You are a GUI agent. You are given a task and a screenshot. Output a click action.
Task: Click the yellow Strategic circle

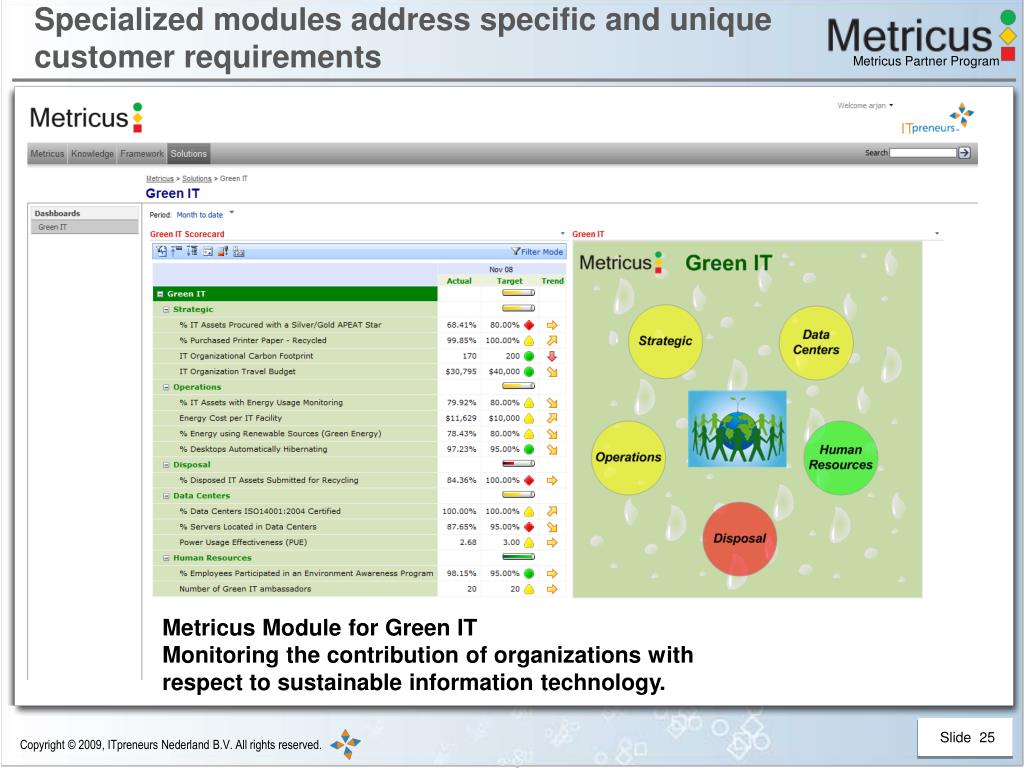coord(665,341)
